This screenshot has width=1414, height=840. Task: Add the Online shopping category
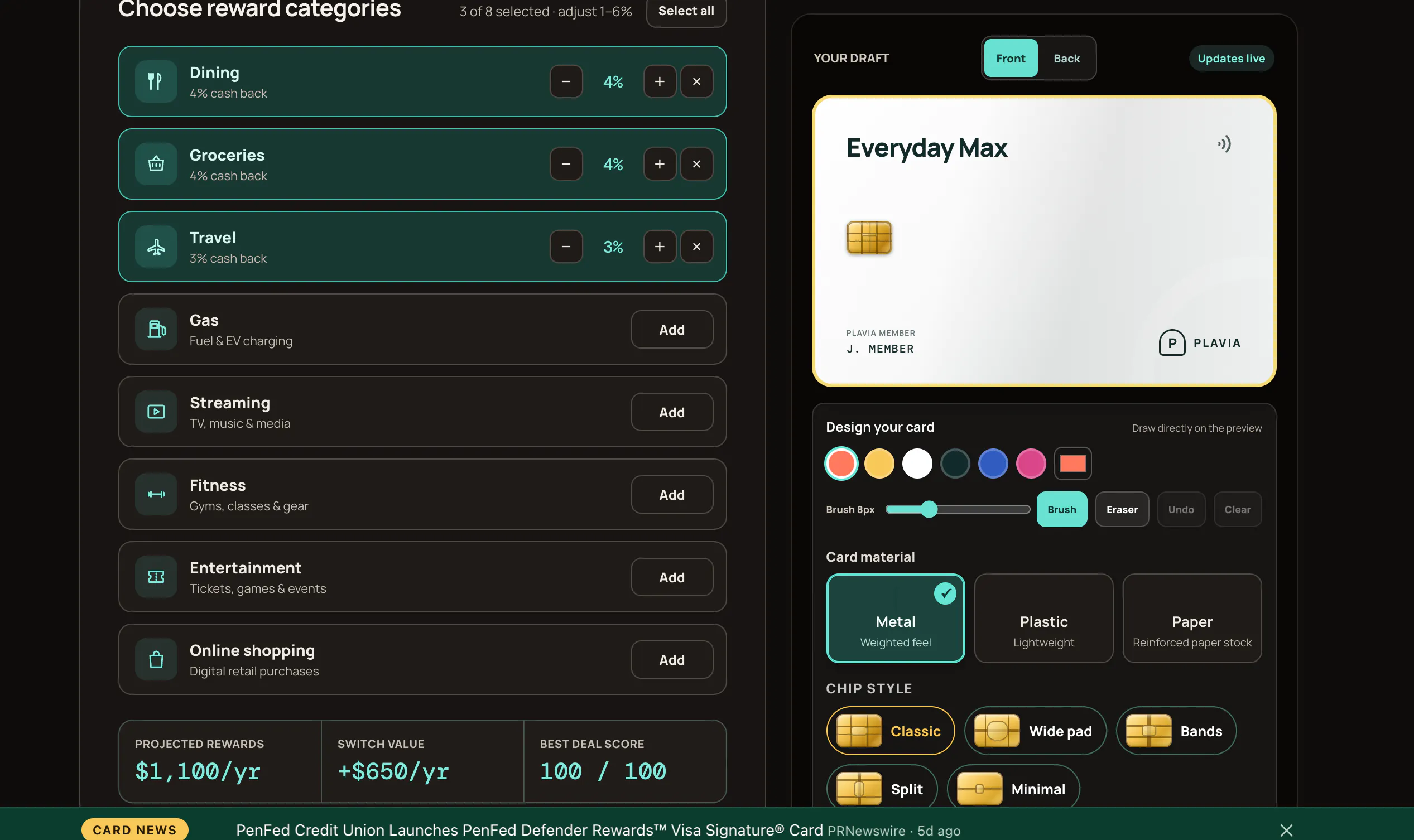(672, 660)
